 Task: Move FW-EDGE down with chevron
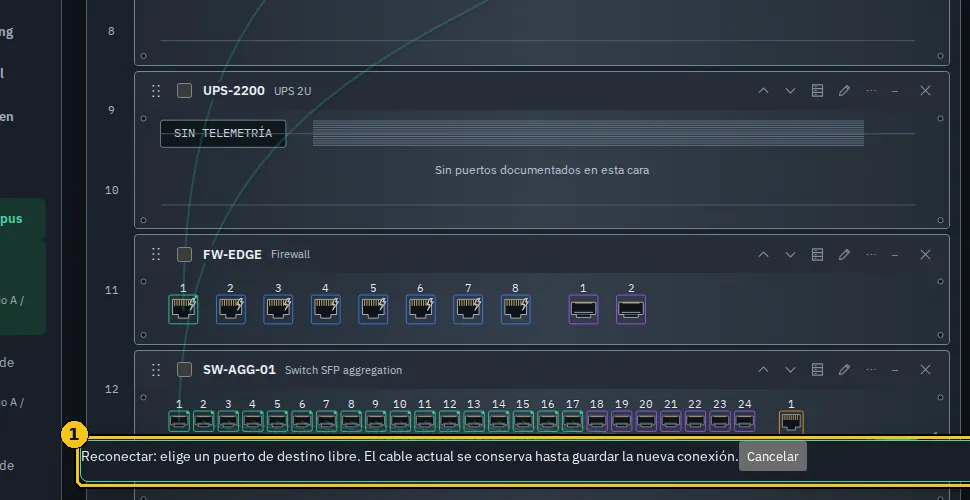pyautogui.click(x=790, y=254)
